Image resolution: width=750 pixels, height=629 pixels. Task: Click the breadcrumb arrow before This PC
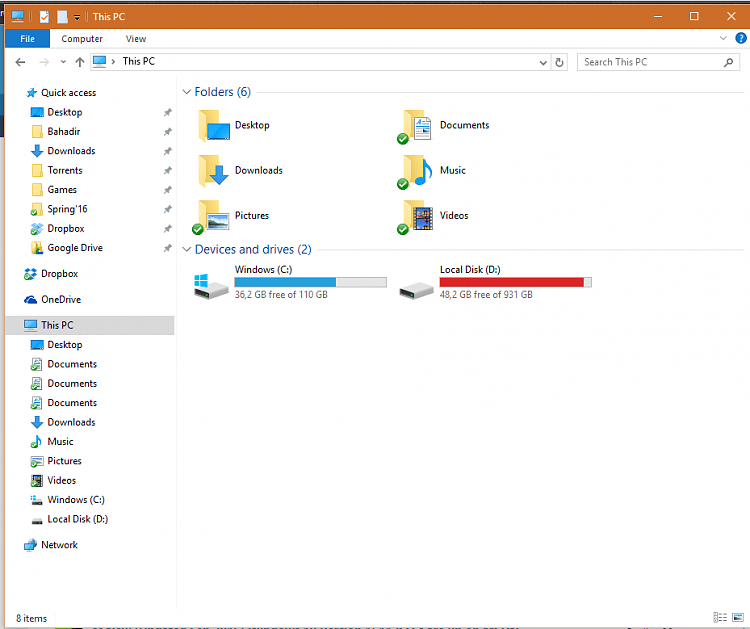(x=113, y=62)
